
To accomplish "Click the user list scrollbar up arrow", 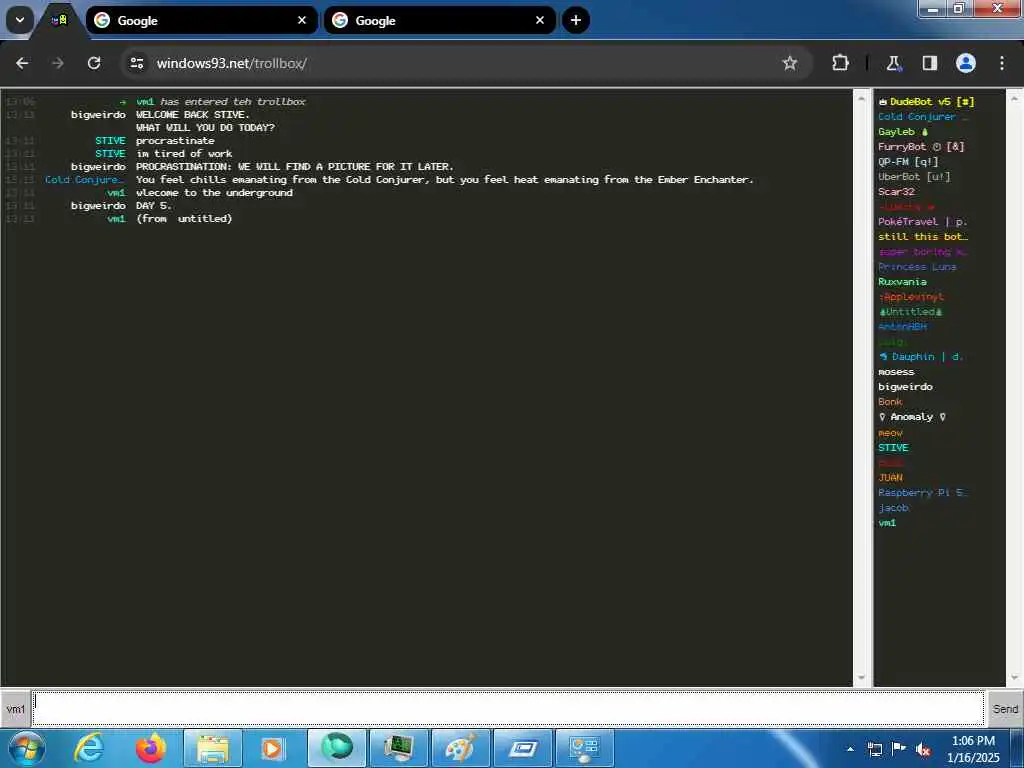I will 1014,99.
